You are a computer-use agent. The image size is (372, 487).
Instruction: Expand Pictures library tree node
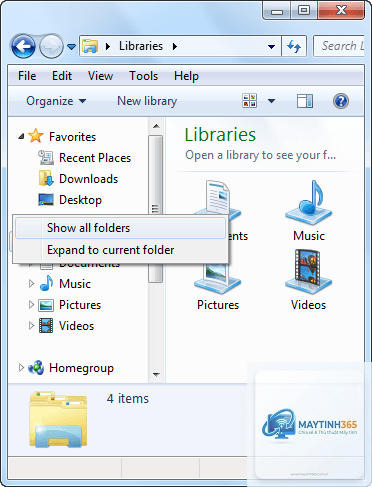(31, 305)
